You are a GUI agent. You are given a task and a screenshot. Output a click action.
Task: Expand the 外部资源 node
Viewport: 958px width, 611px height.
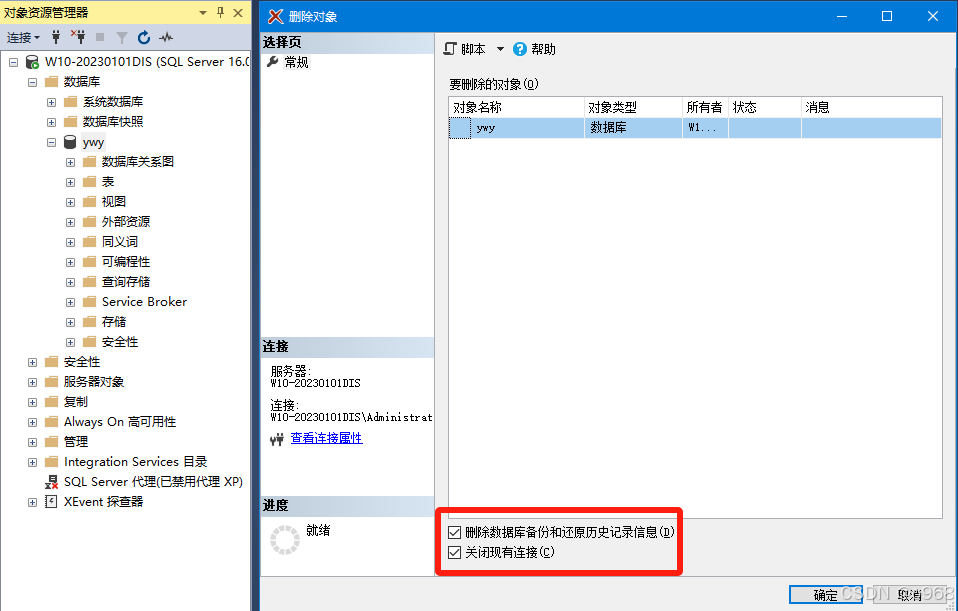point(70,222)
